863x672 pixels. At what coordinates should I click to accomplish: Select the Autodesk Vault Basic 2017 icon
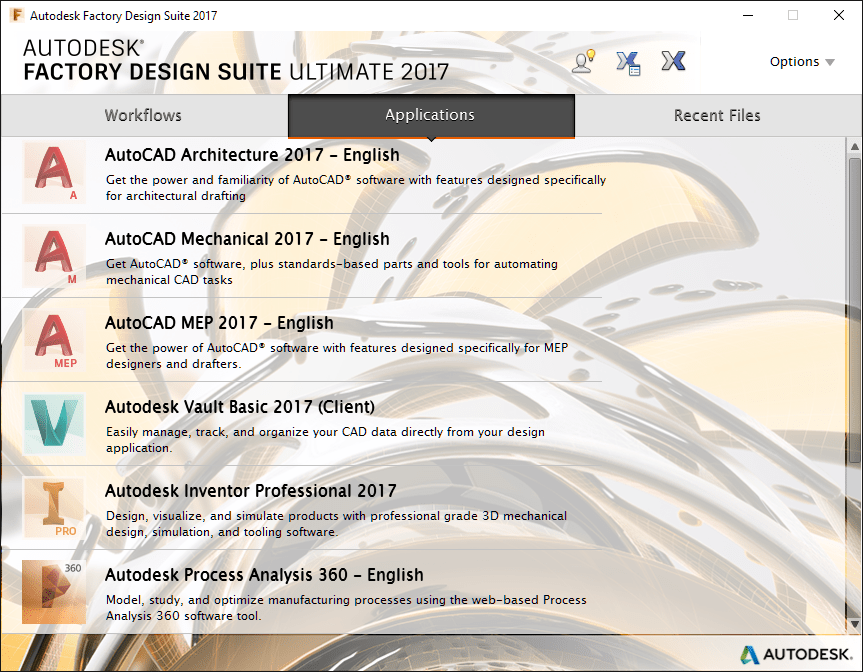click(52, 424)
